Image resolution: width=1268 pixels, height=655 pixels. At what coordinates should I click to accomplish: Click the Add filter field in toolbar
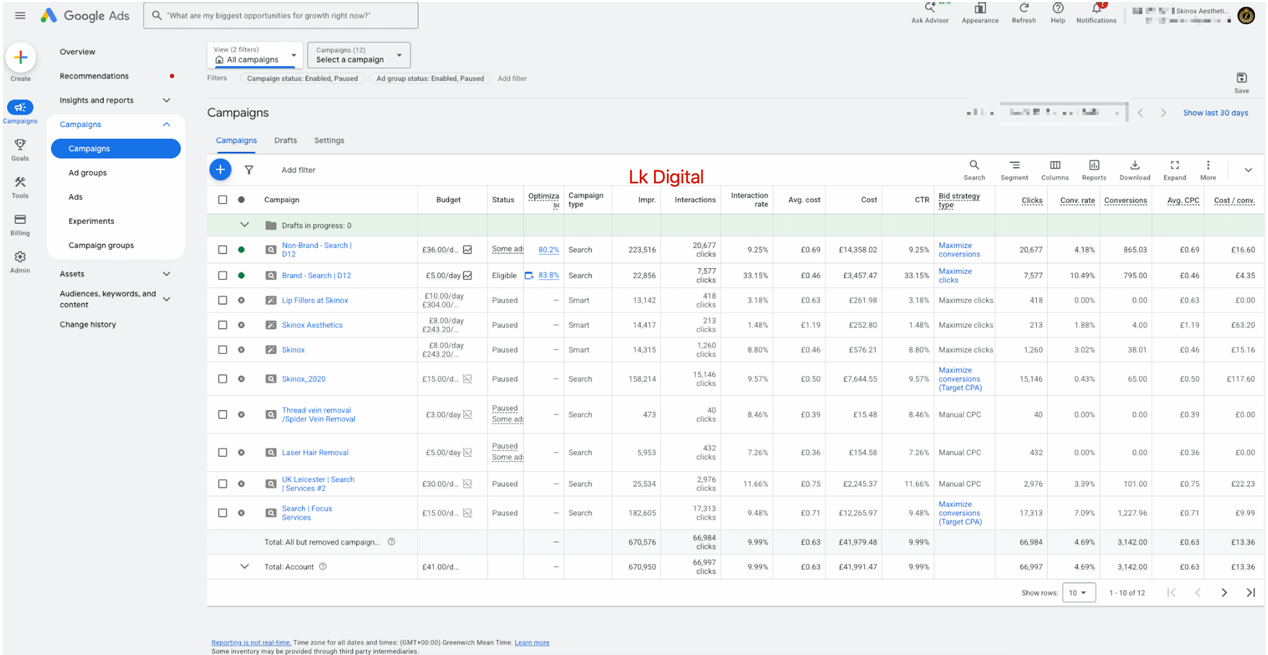point(298,170)
